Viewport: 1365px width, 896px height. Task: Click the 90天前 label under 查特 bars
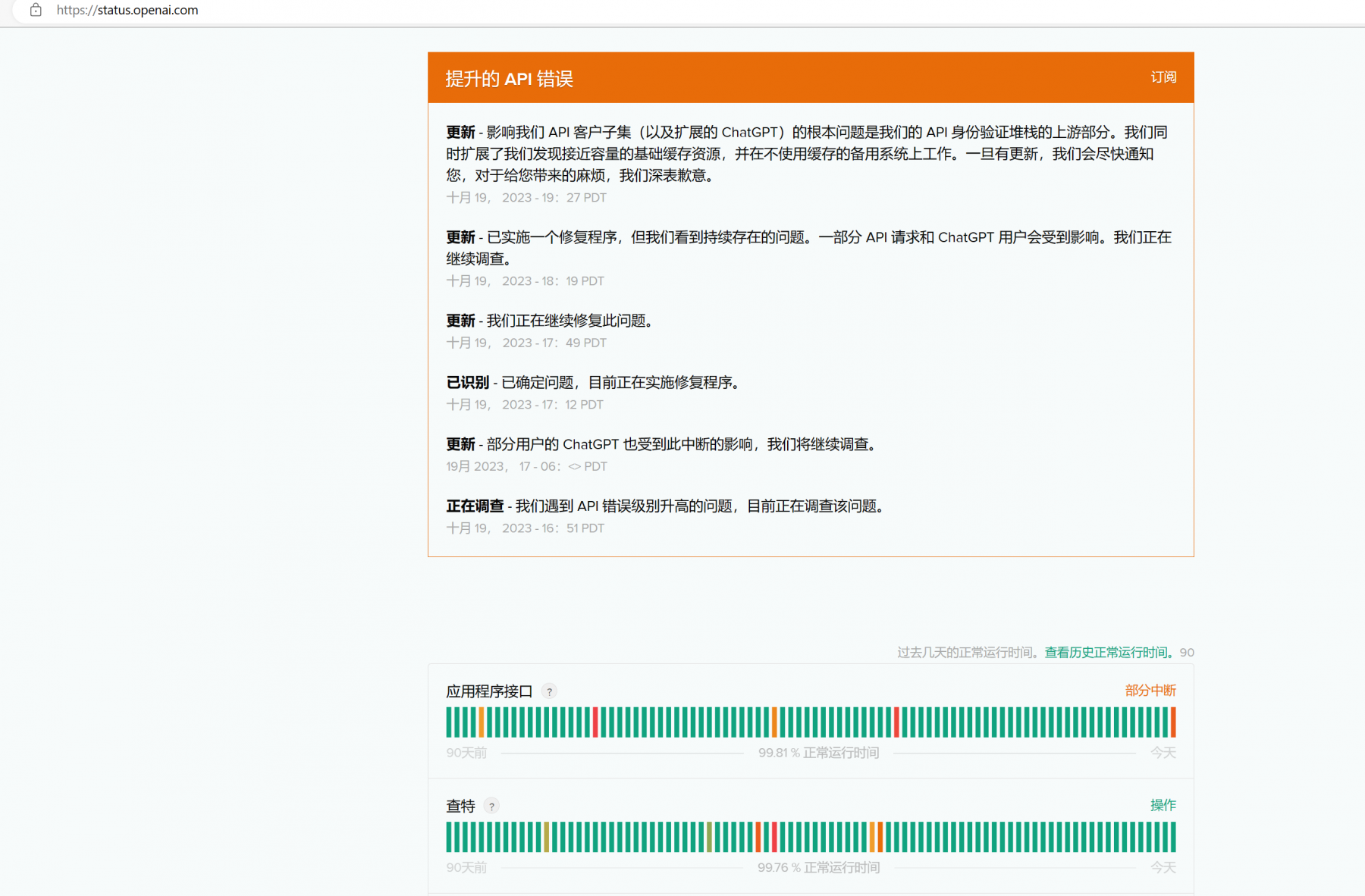click(466, 867)
